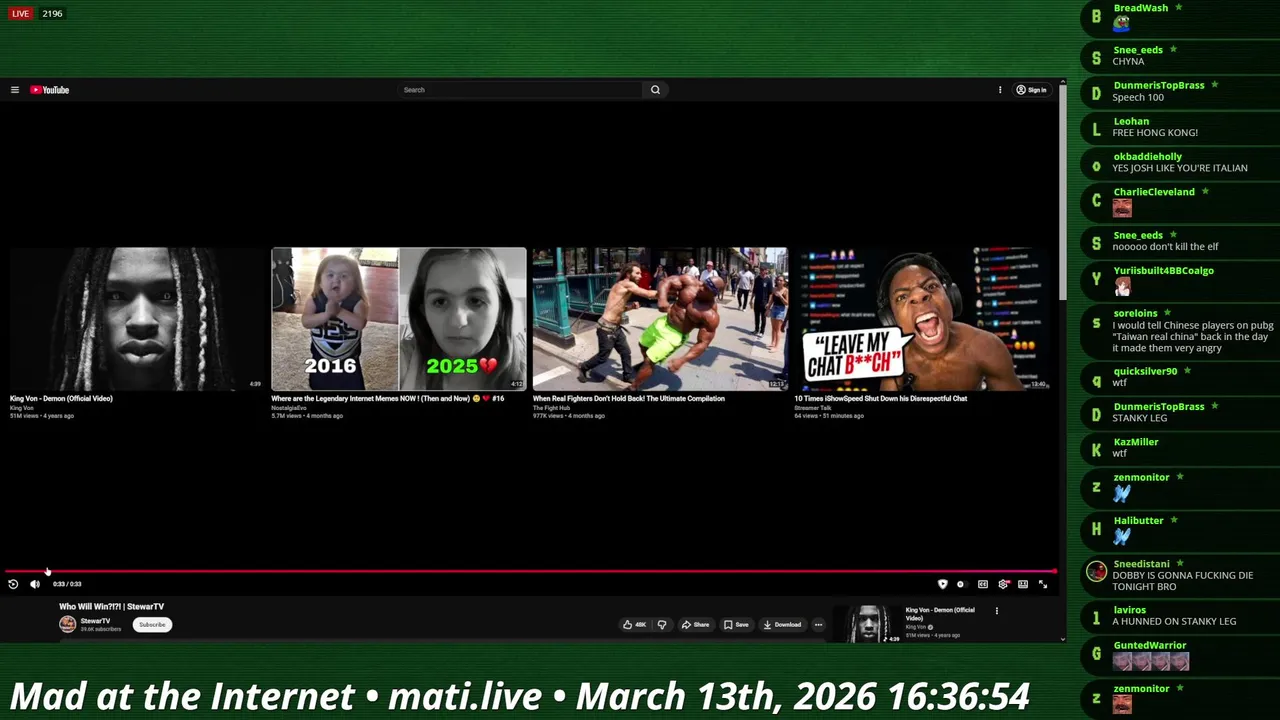Enter fullscreen mode in the player
Viewport: 1280px width, 720px height.
[x=1043, y=584]
